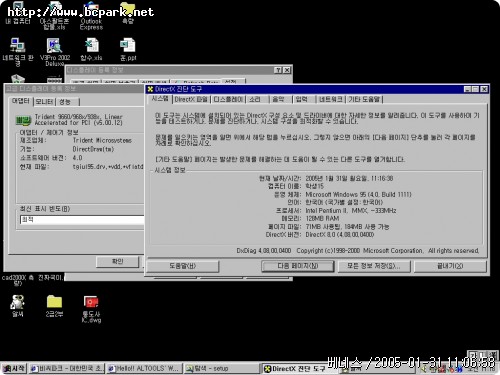Screen dimensions: 500x375
Task: Click 확인 in the advanced display window
Action: (117, 261)
